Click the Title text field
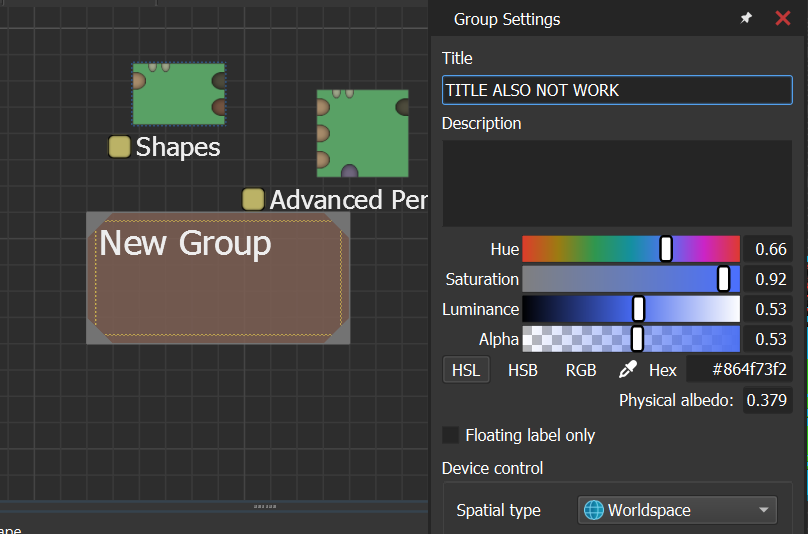 pos(616,90)
